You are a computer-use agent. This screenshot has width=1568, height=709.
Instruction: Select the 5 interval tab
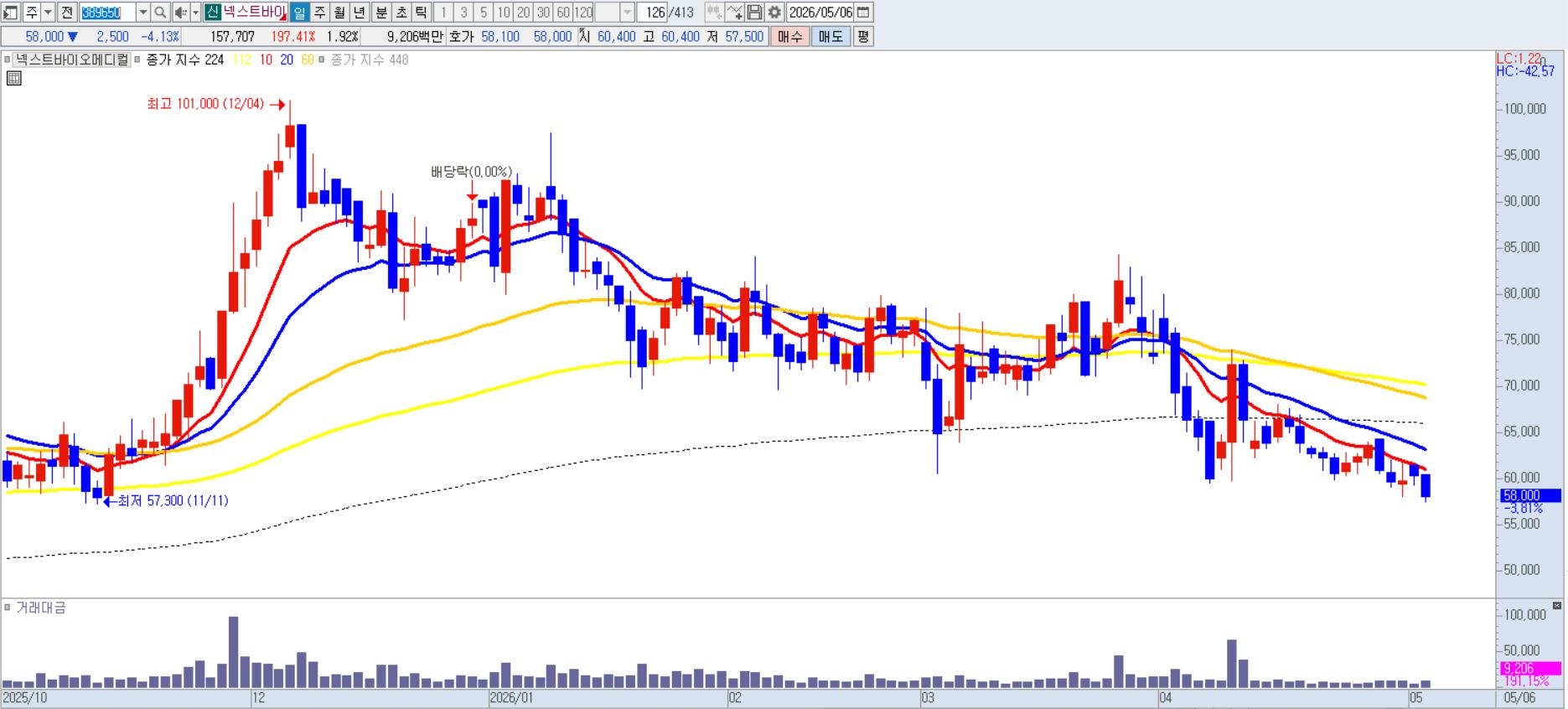click(x=484, y=13)
